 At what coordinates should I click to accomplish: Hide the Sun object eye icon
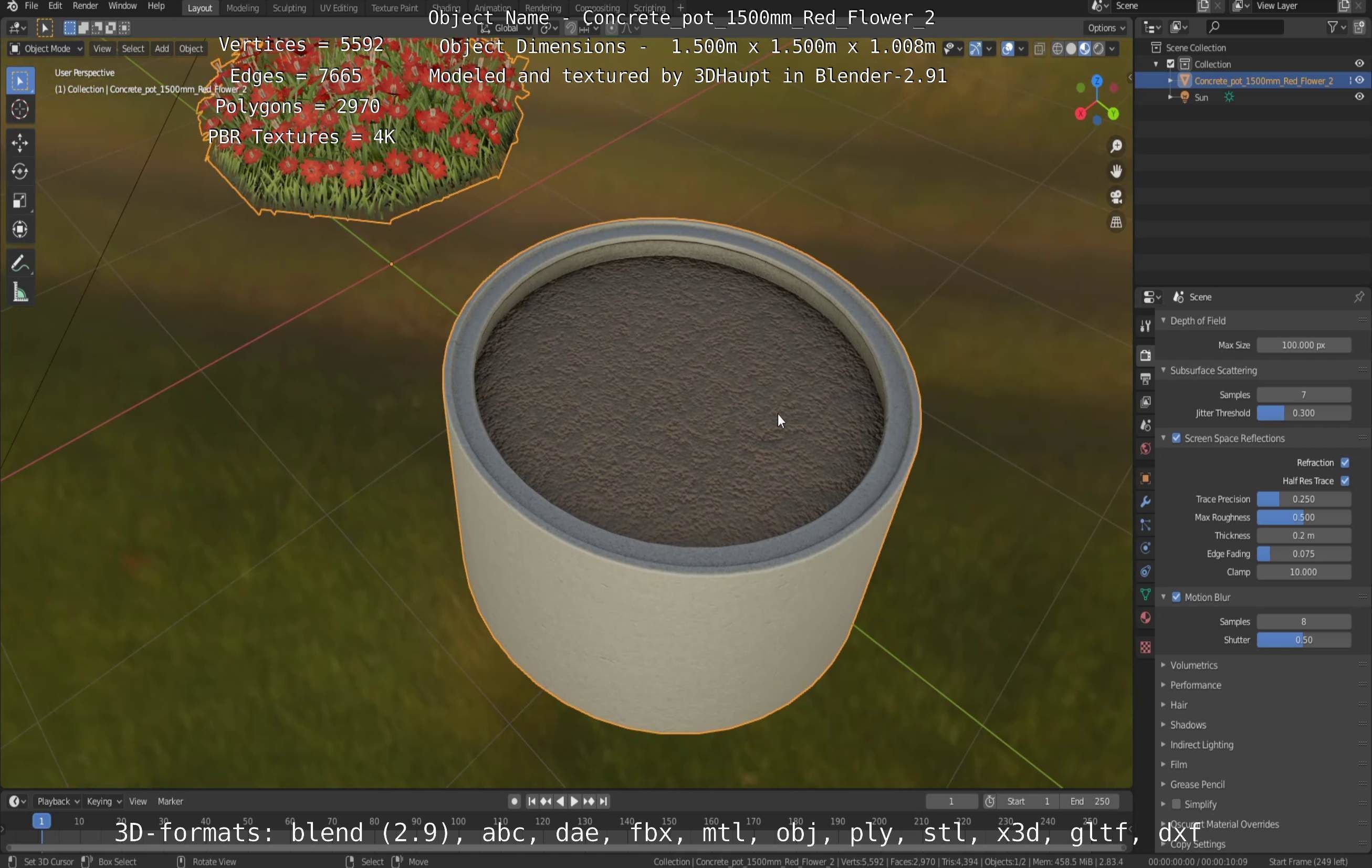pos(1359,97)
